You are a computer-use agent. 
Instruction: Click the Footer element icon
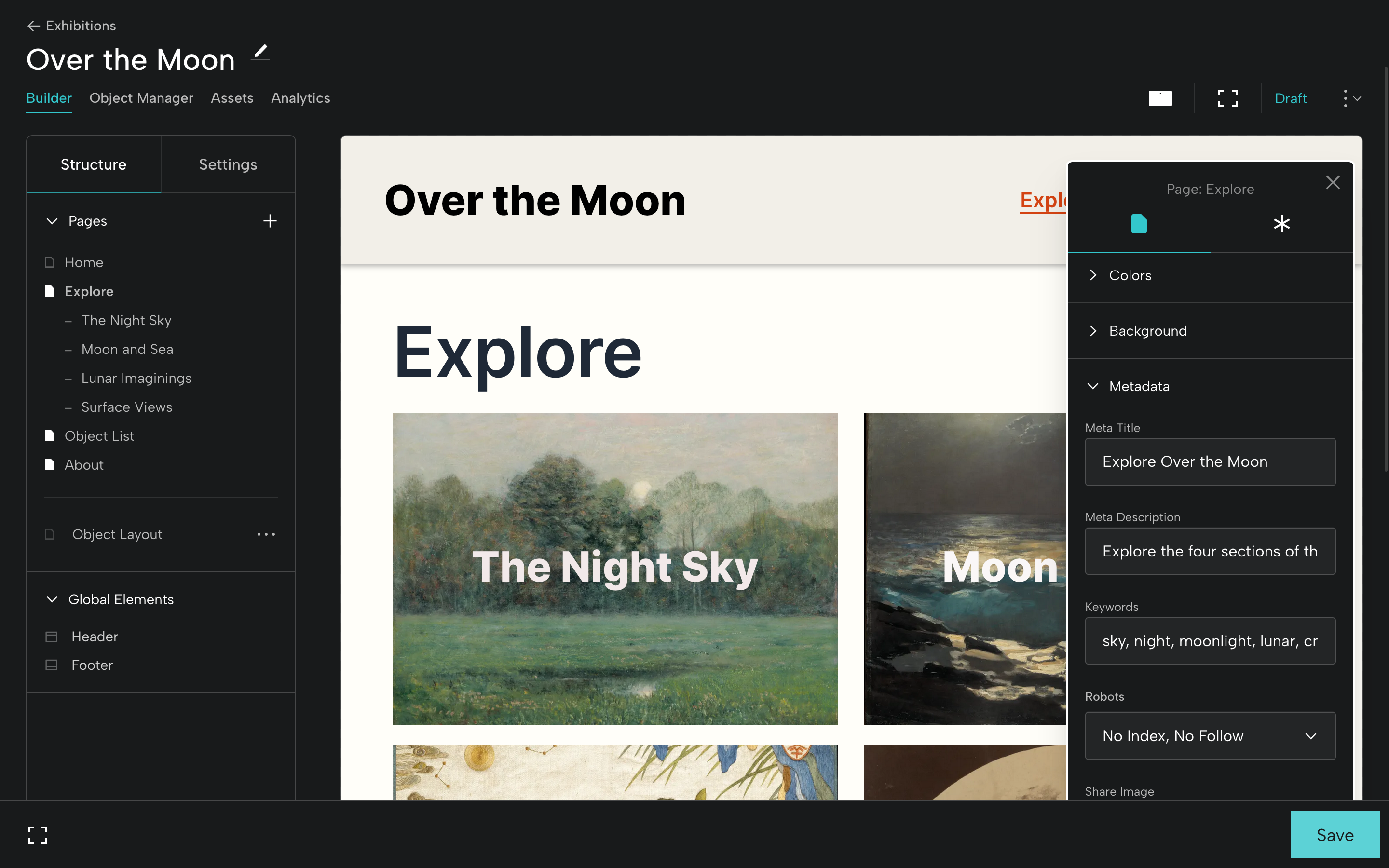[x=52, y=665]
